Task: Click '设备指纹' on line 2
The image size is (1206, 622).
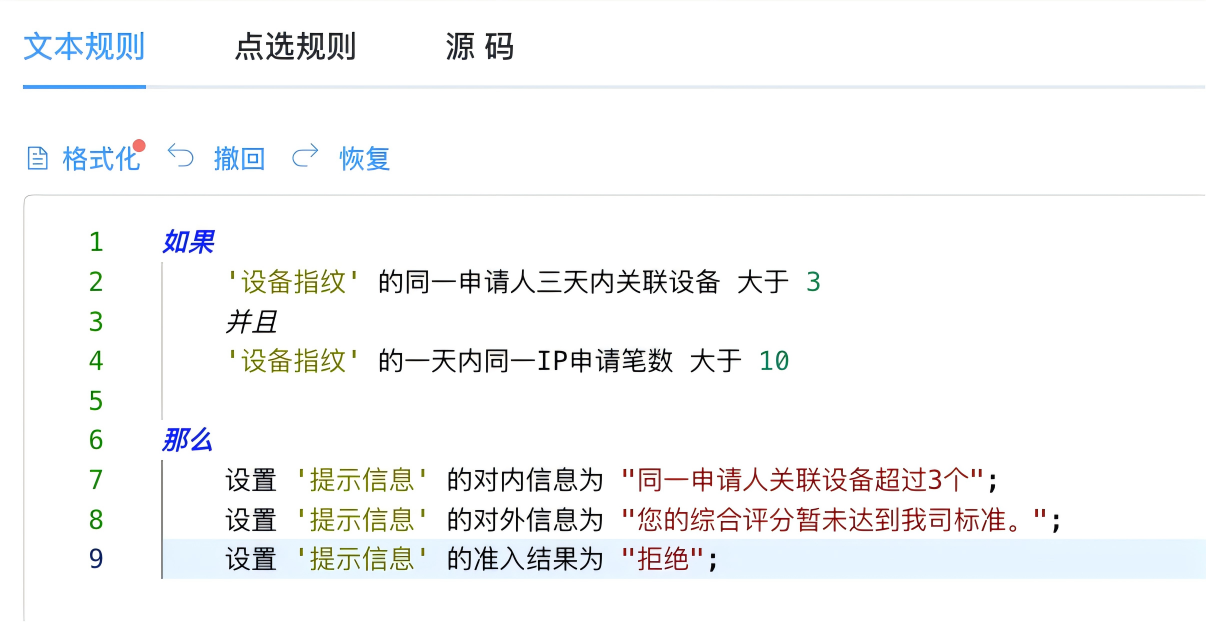Action: click(x=293, y=282)
